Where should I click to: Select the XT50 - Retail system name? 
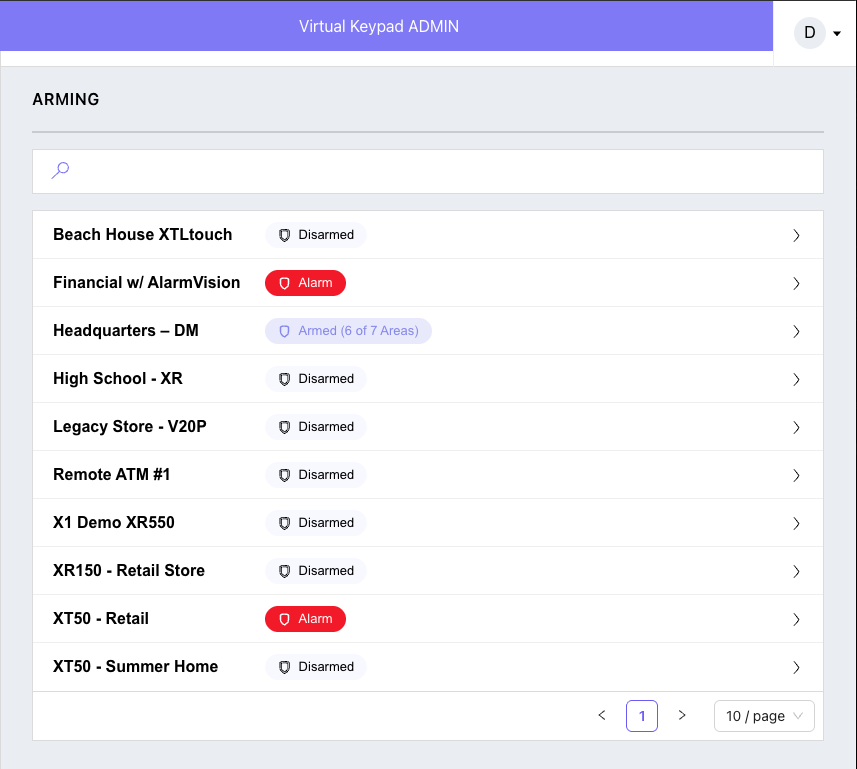(101, 619)
